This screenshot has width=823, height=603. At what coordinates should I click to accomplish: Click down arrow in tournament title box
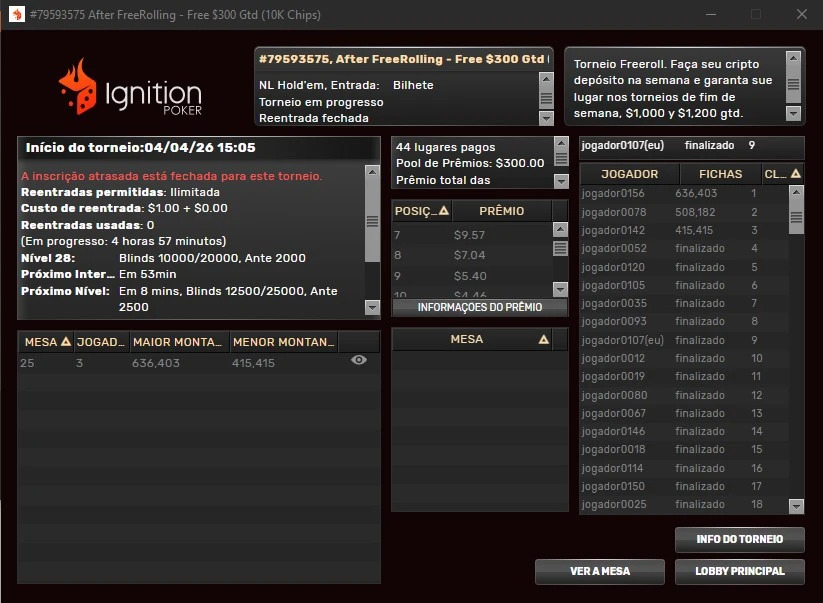click(x=546, y=118)
